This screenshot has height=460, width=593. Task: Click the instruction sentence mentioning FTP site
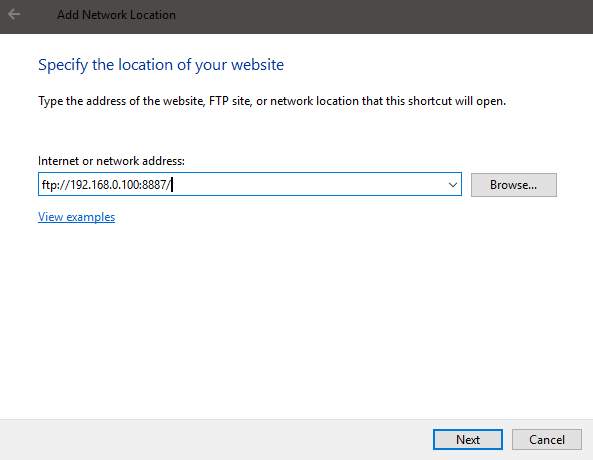click(x=272, y=101)
